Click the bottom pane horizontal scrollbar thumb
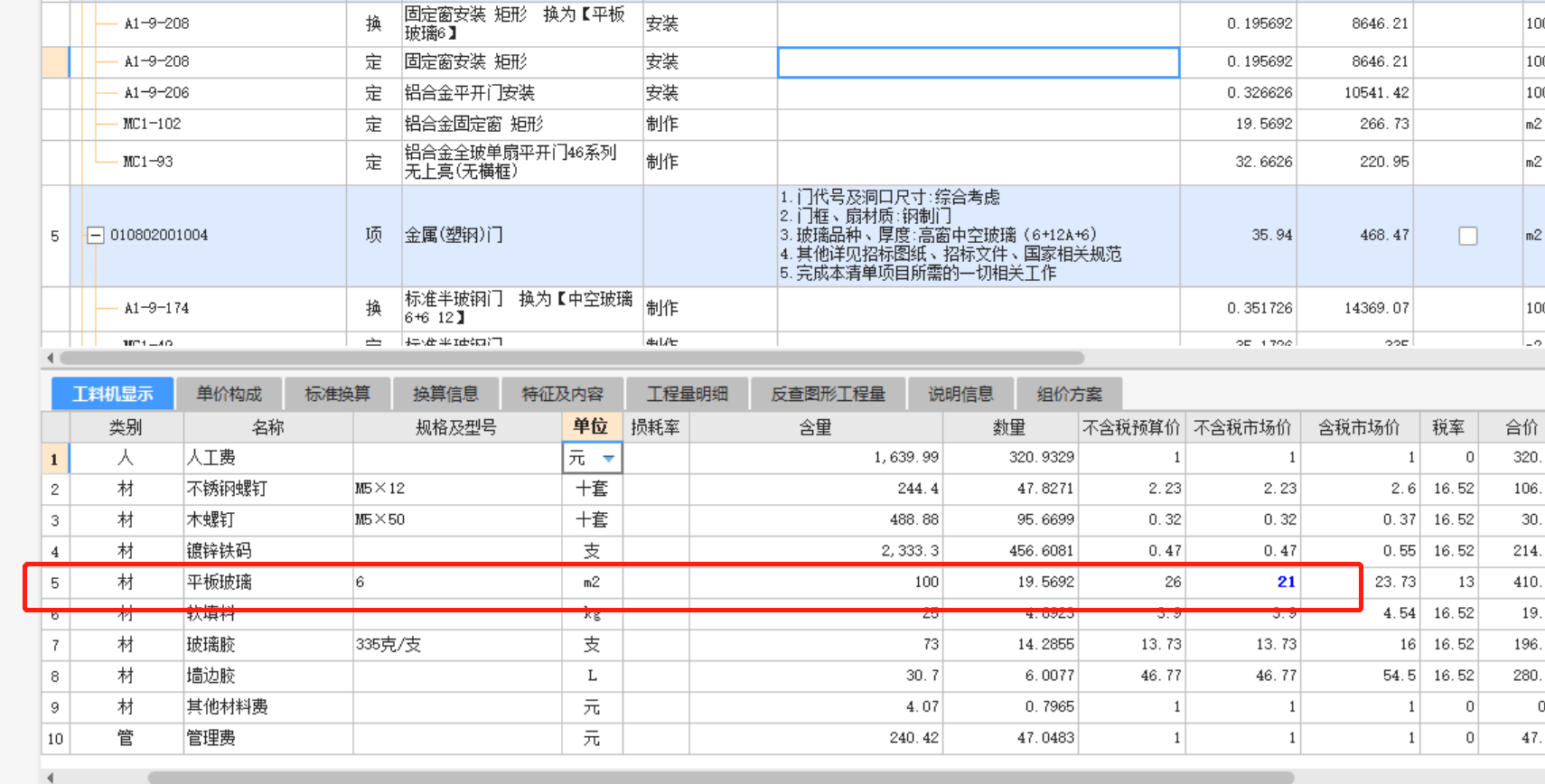This screenshot has height=784, width=1545. 720,778
